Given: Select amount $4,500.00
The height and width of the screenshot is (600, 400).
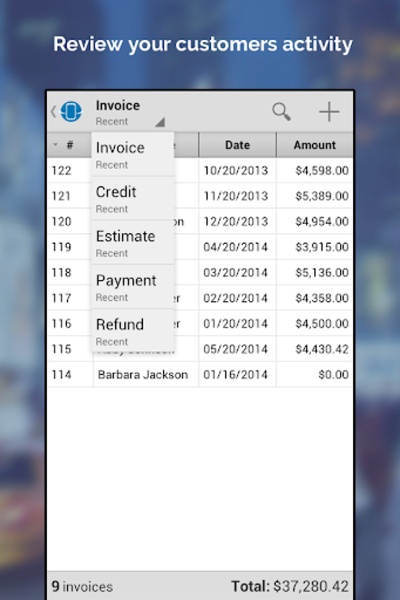Looking at the screenshot, I should point(322,324).
